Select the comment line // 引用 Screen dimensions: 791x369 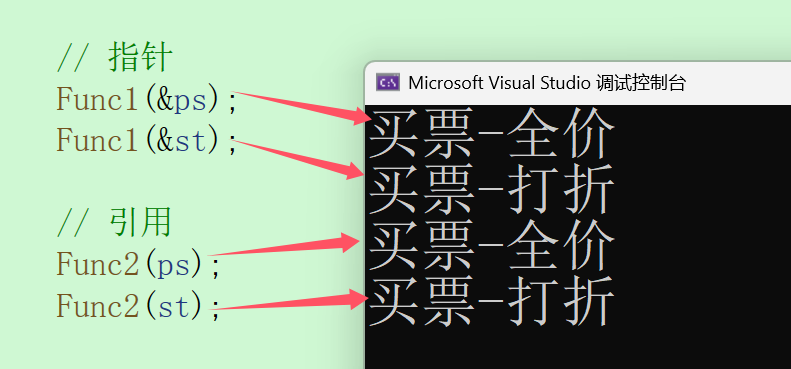pyautogui.click(x=115, y=223)
